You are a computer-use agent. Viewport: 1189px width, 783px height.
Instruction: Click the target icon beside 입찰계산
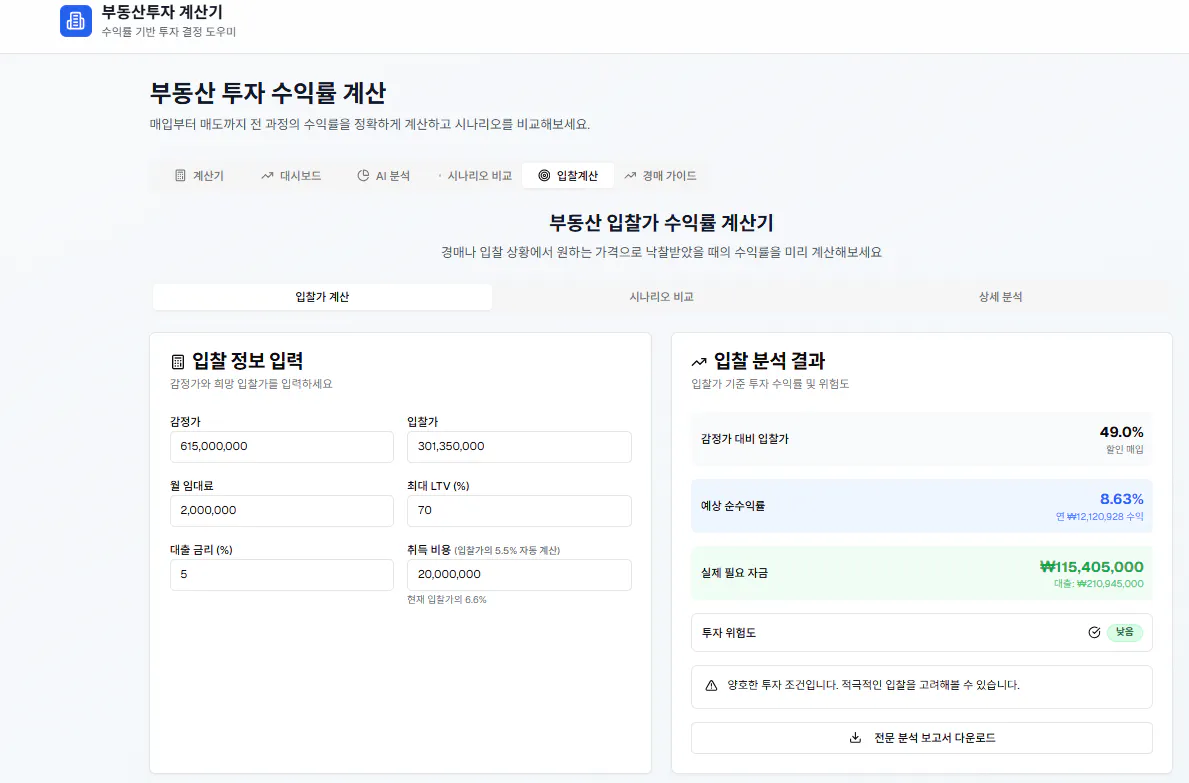pos(544,176)
